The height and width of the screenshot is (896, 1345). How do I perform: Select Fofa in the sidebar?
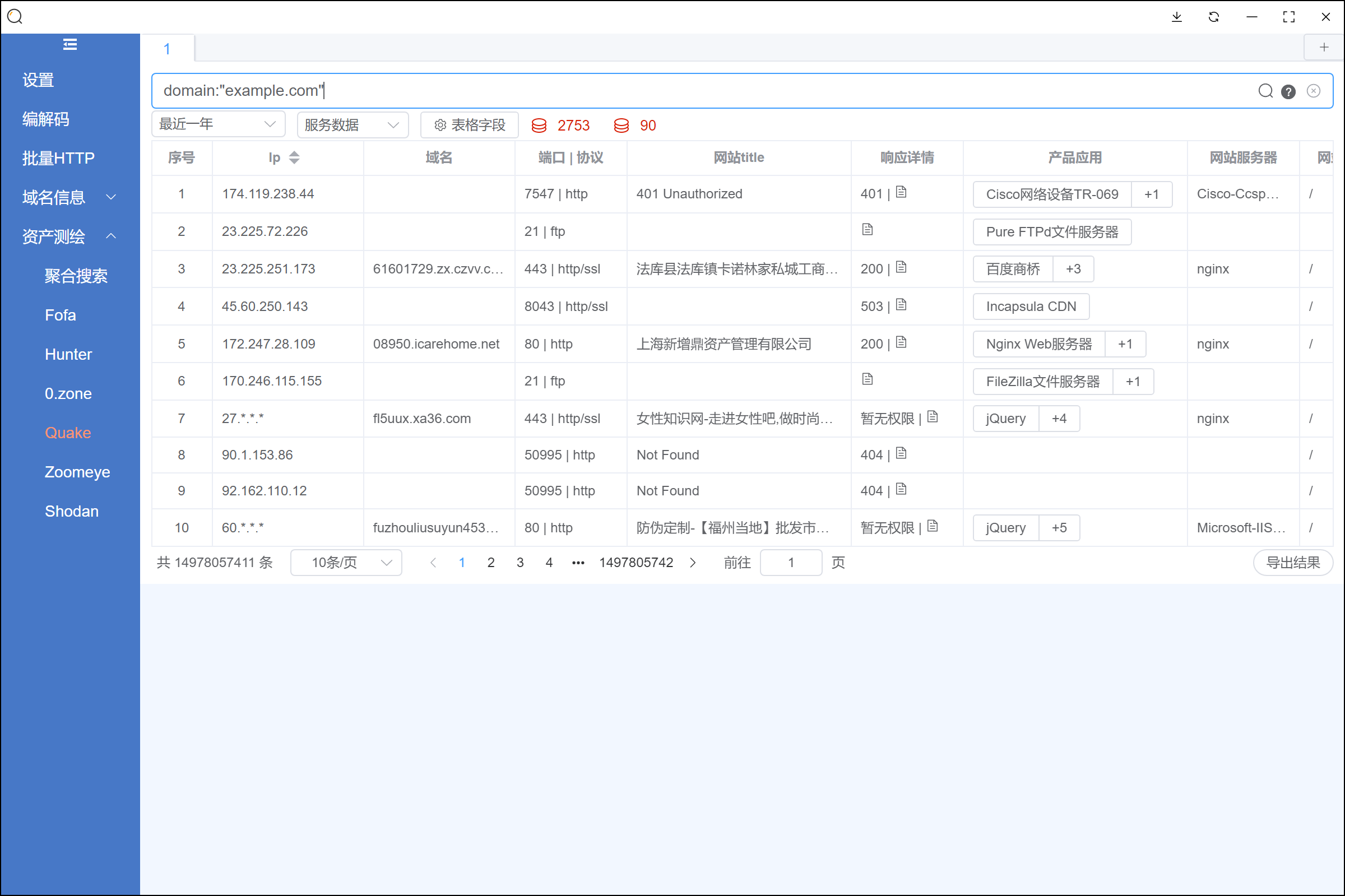click(x=60, y=315)
